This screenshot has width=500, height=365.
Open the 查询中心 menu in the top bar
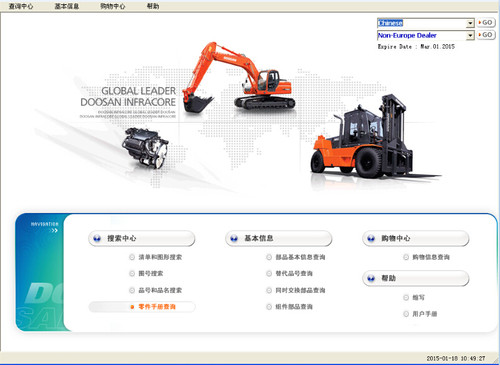[21, 6]
